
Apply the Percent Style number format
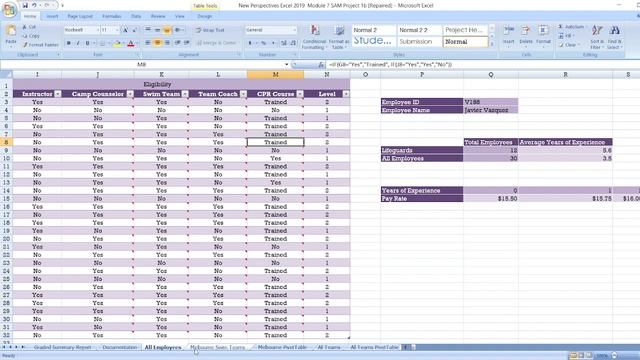pyautogui.click(x=264, y=43)
